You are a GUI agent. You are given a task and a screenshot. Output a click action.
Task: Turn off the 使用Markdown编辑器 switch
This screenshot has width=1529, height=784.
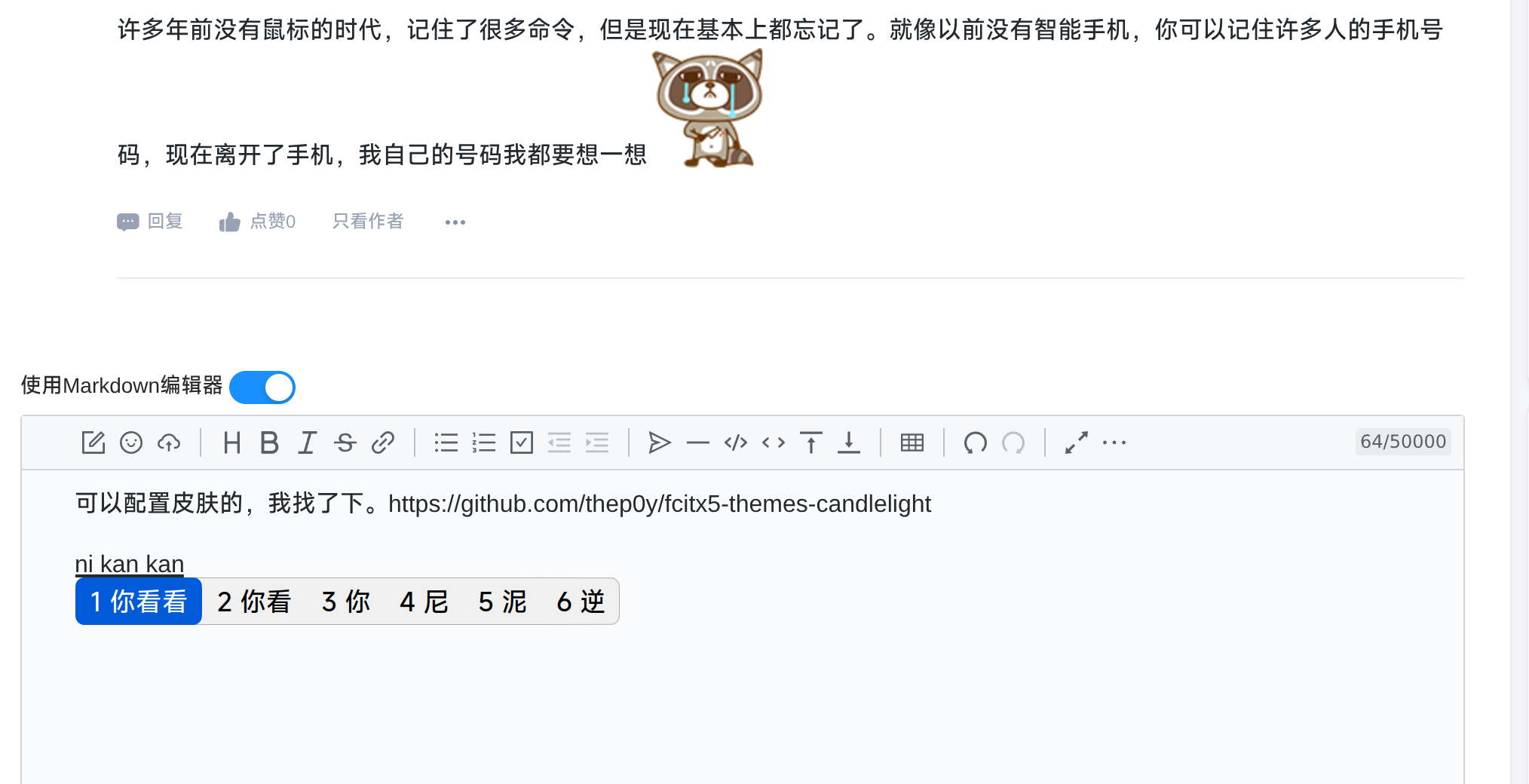262,387
